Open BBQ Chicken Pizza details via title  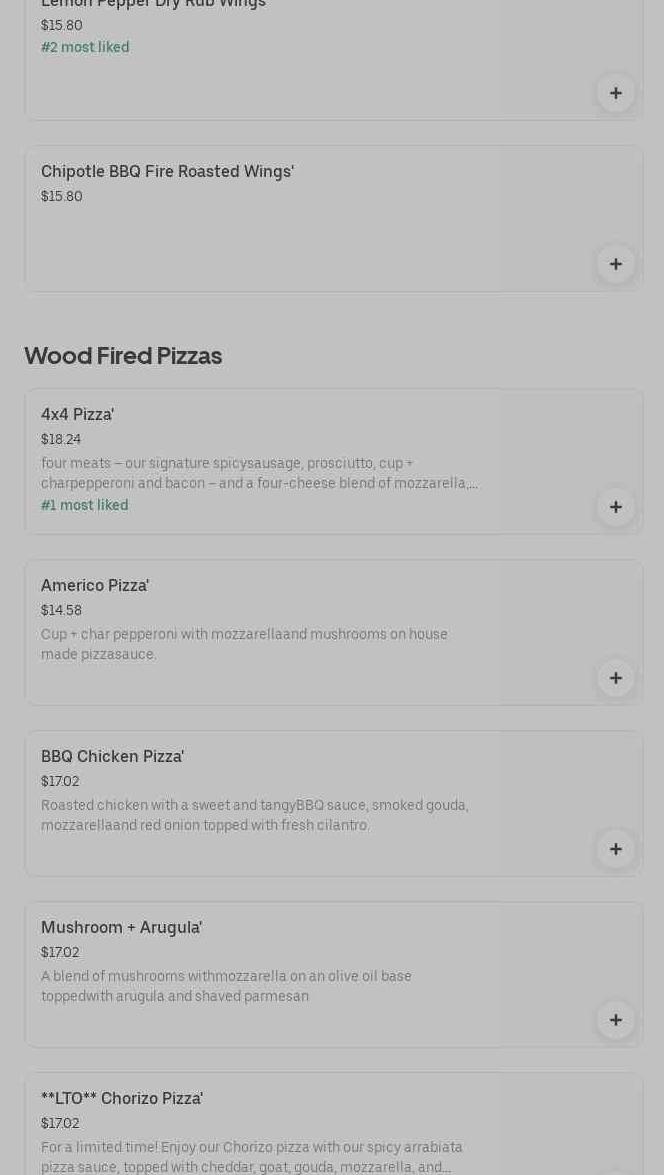pyautogui.click(x=113, y=756)
